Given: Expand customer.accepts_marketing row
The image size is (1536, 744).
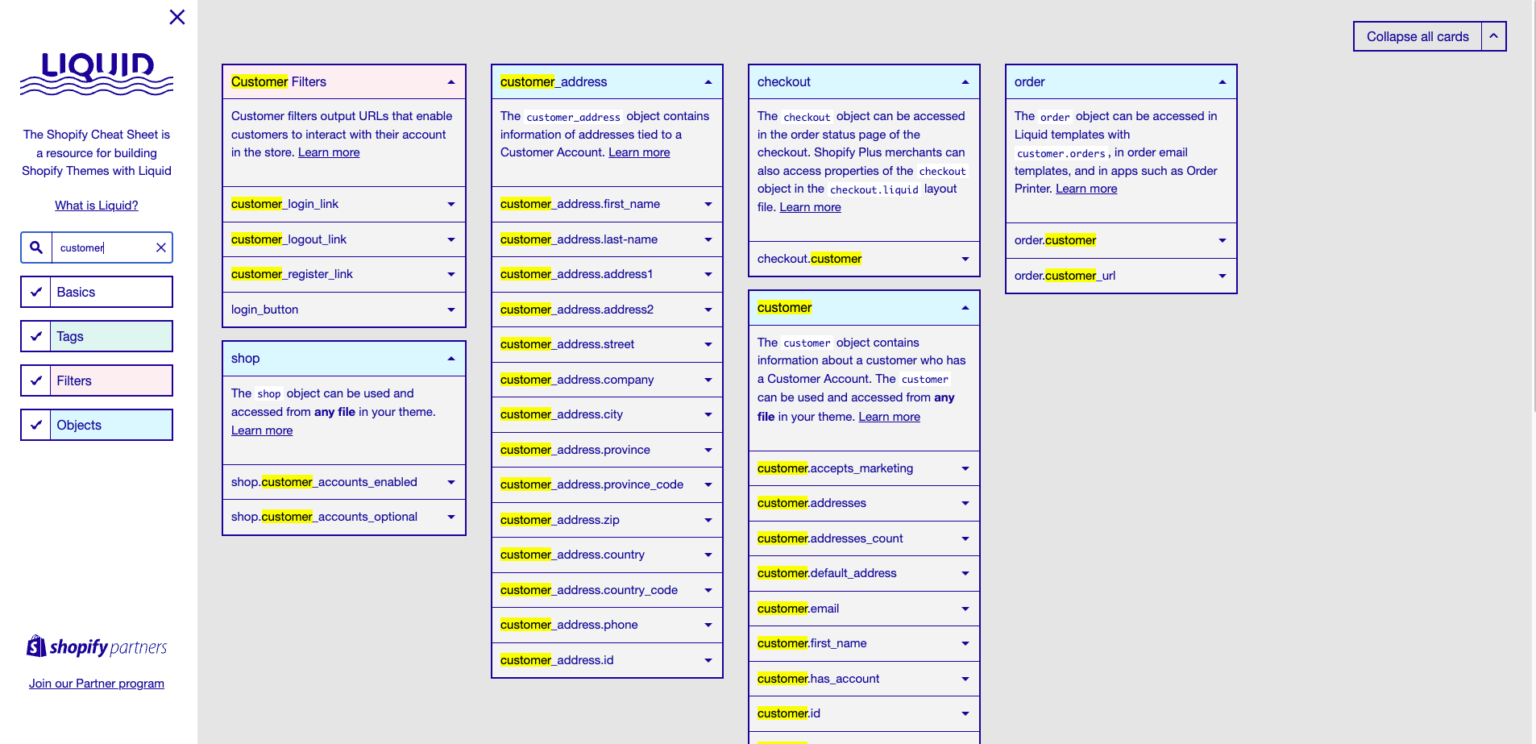Looking at the screenshot, I should coord(864,468).
